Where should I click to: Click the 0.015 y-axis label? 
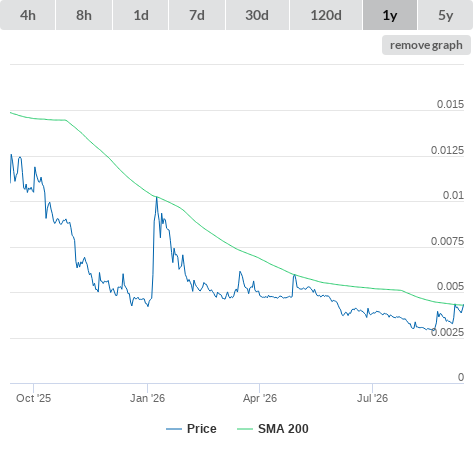[x=450, y=104]
